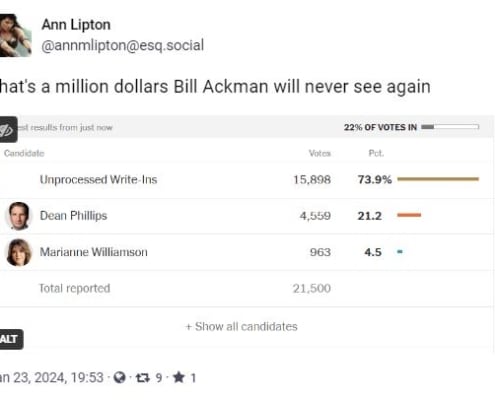Click the favourite star icon
This screenshot has width=495, height=400.
[x=179, y=377]
